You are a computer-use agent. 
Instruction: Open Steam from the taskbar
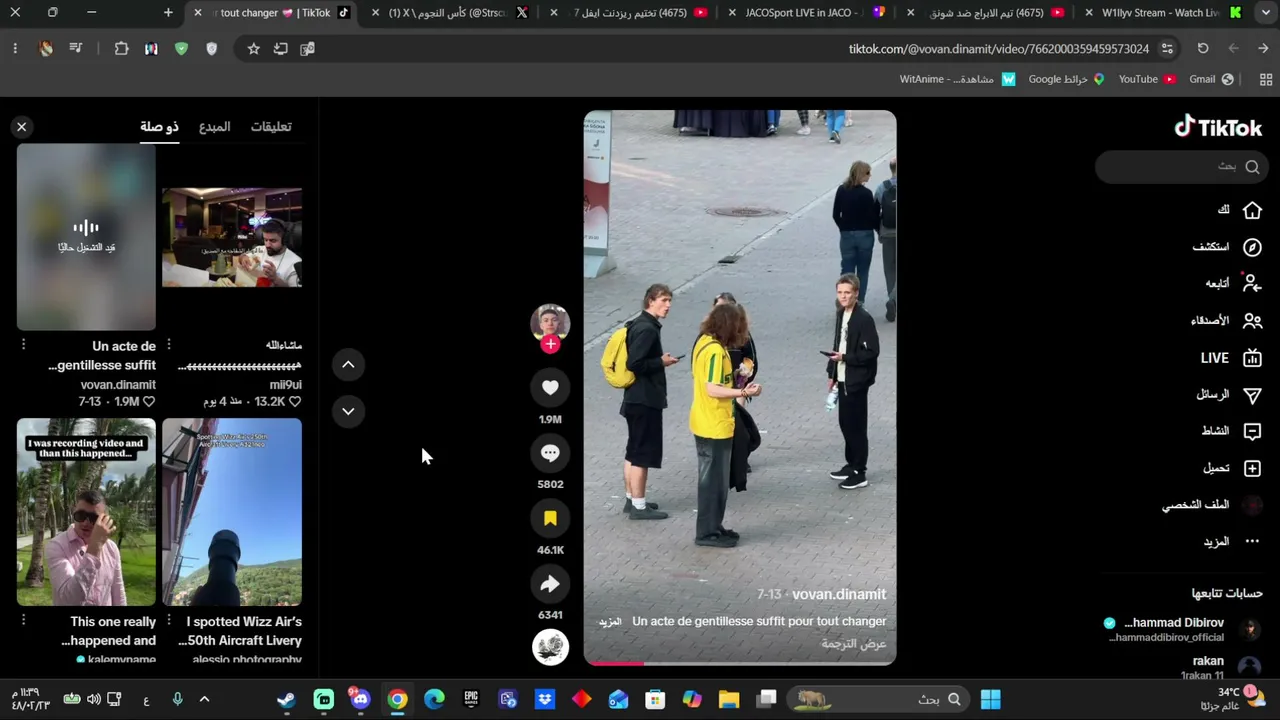tap(287, 699)
